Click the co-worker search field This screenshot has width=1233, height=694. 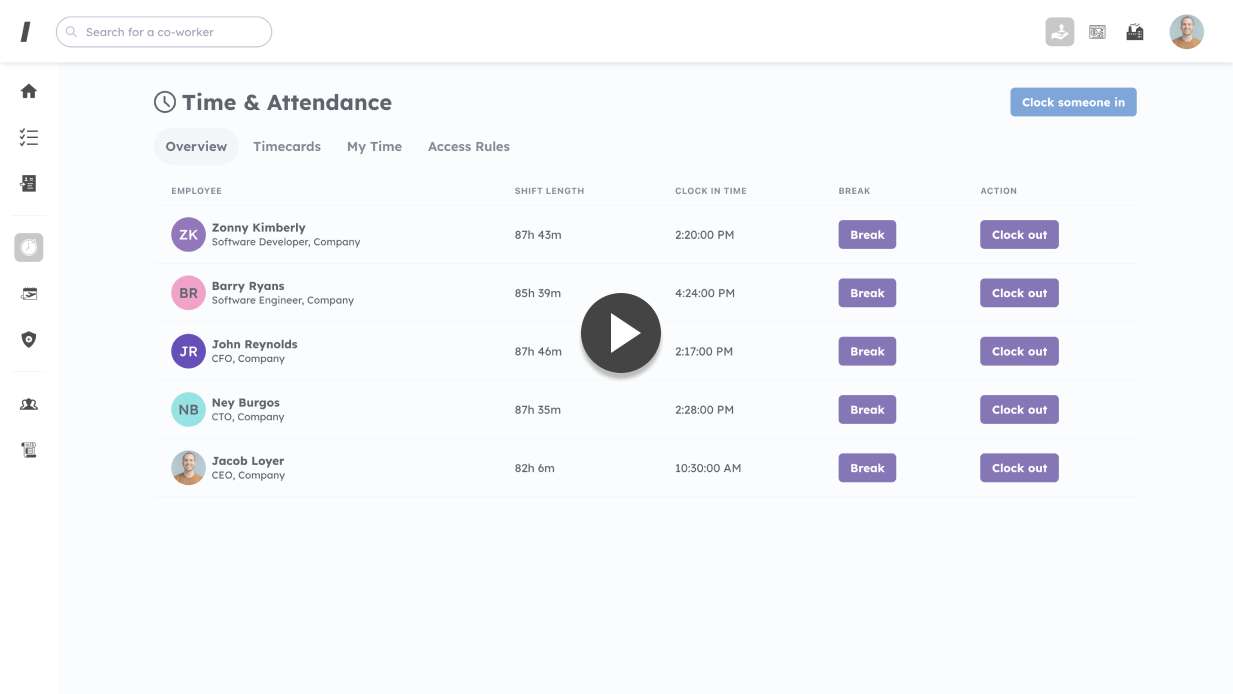tap(164, 32)
